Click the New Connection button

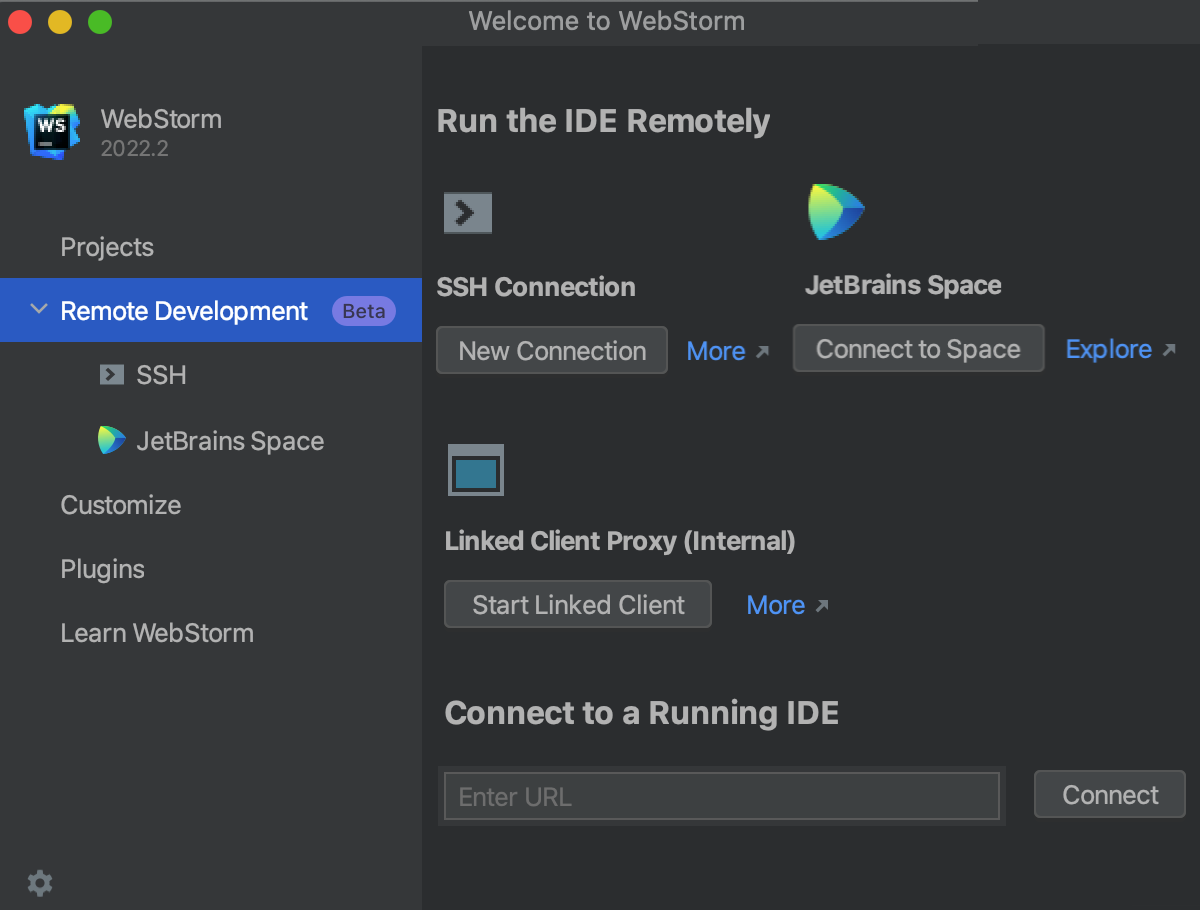(x=551, y=350)
